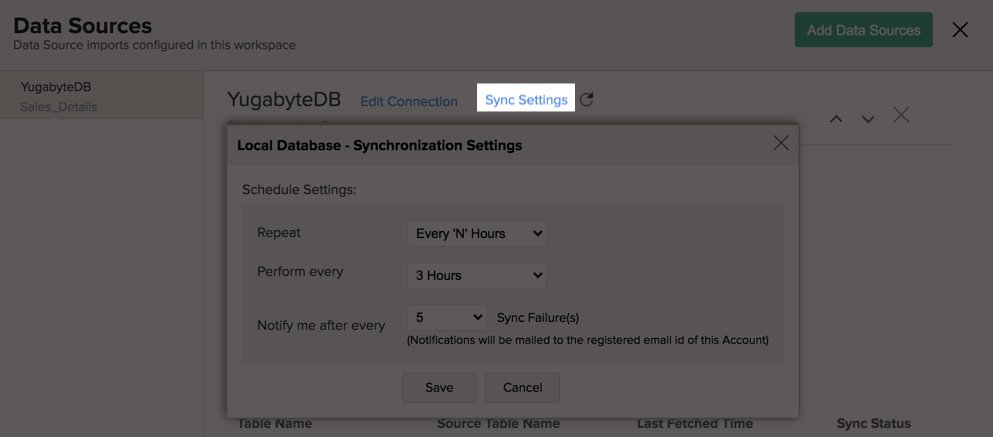Click the Sync Status column header

873,424
